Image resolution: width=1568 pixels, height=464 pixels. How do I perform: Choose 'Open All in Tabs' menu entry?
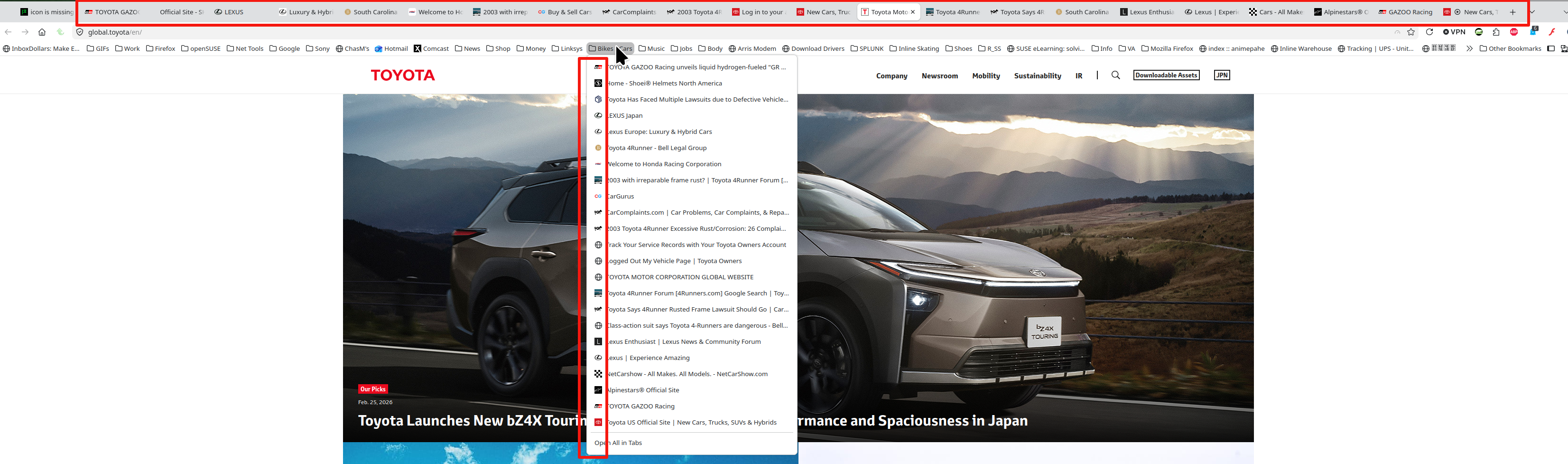618,443
